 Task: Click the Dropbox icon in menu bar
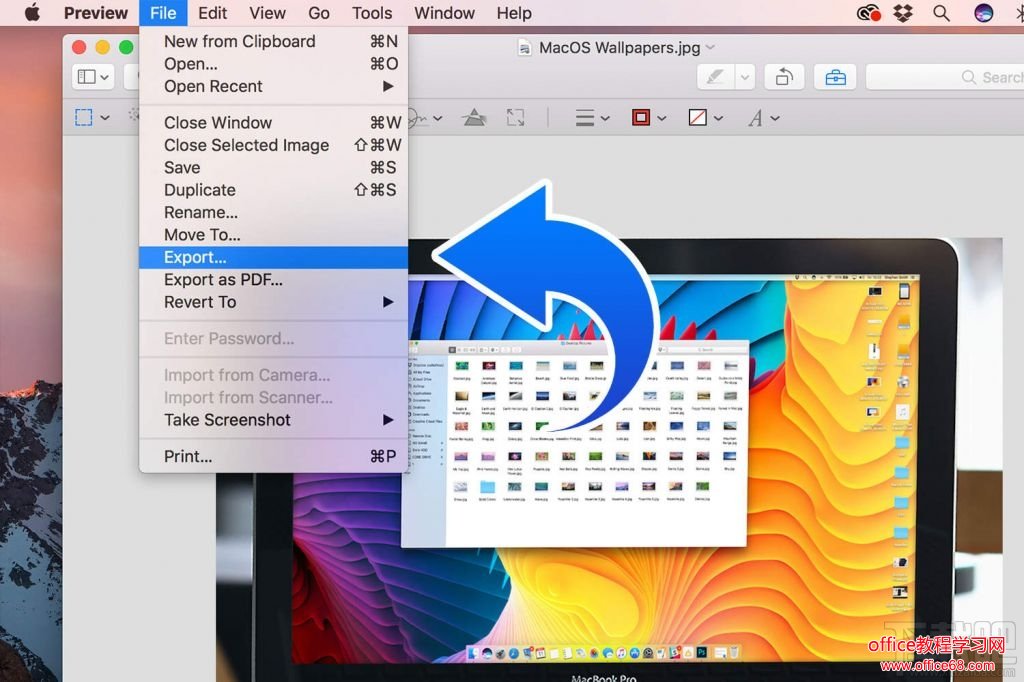click(904, 13)
